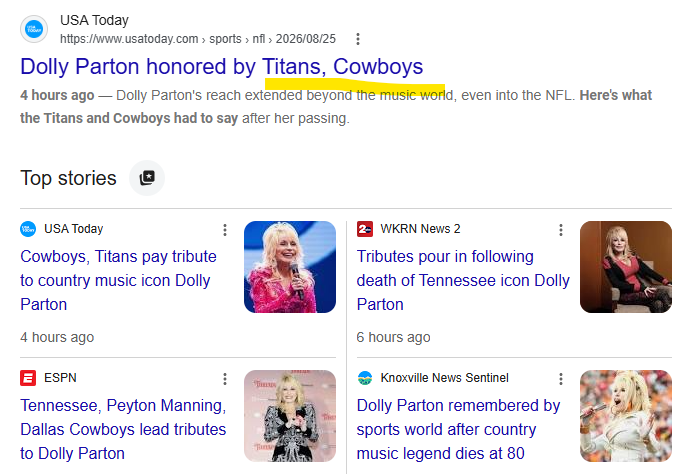696x474 pixels.
Task: Open the three-dot menu for WKRN News 2 story
Action: pyautogui.click(x=561, y=229)
